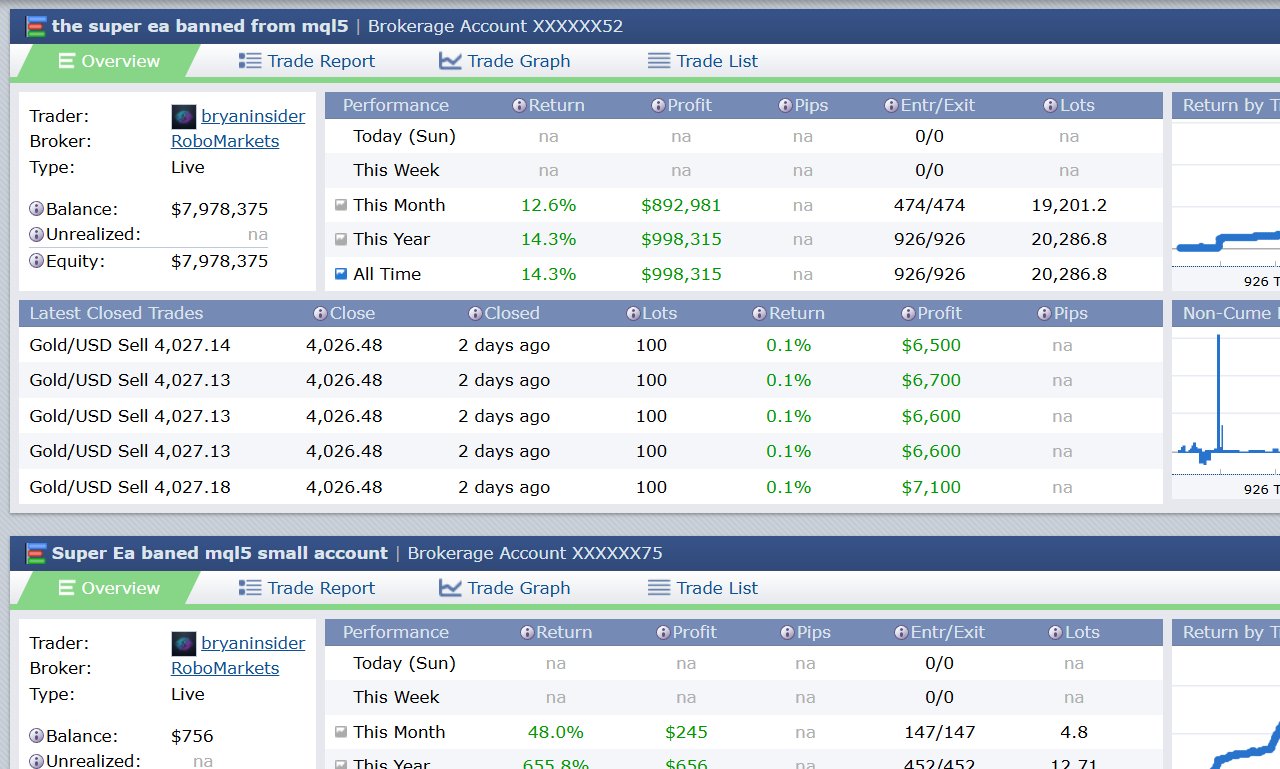This screenshot has width=1280, height=769.
Task: Click Balance info icon for account XXXXXX75
Action: tap(37, 736)
